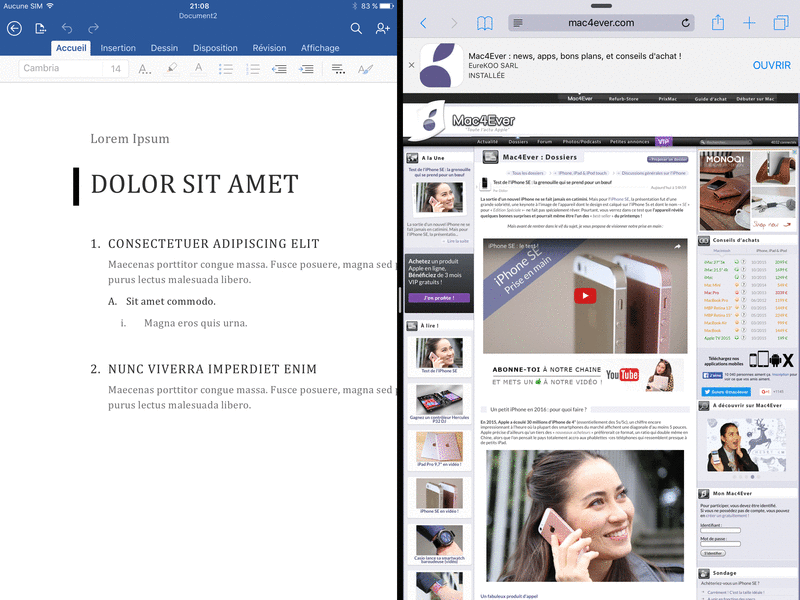Image resolution: width=800 pixels, height=600 pixels.
Task: Open search in the Word document
Action: pos(356,29)
